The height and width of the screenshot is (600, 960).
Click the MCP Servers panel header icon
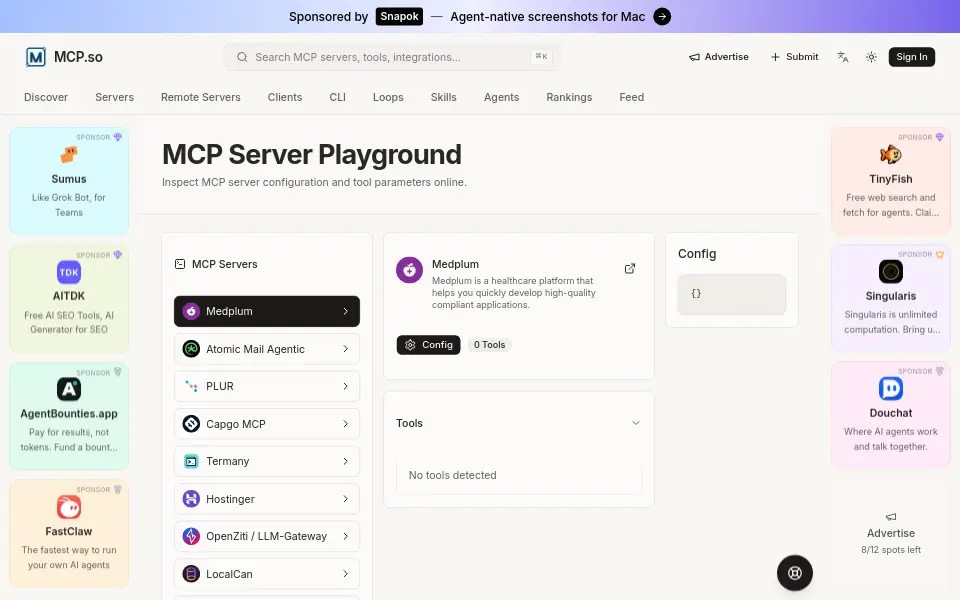[180, 264]
